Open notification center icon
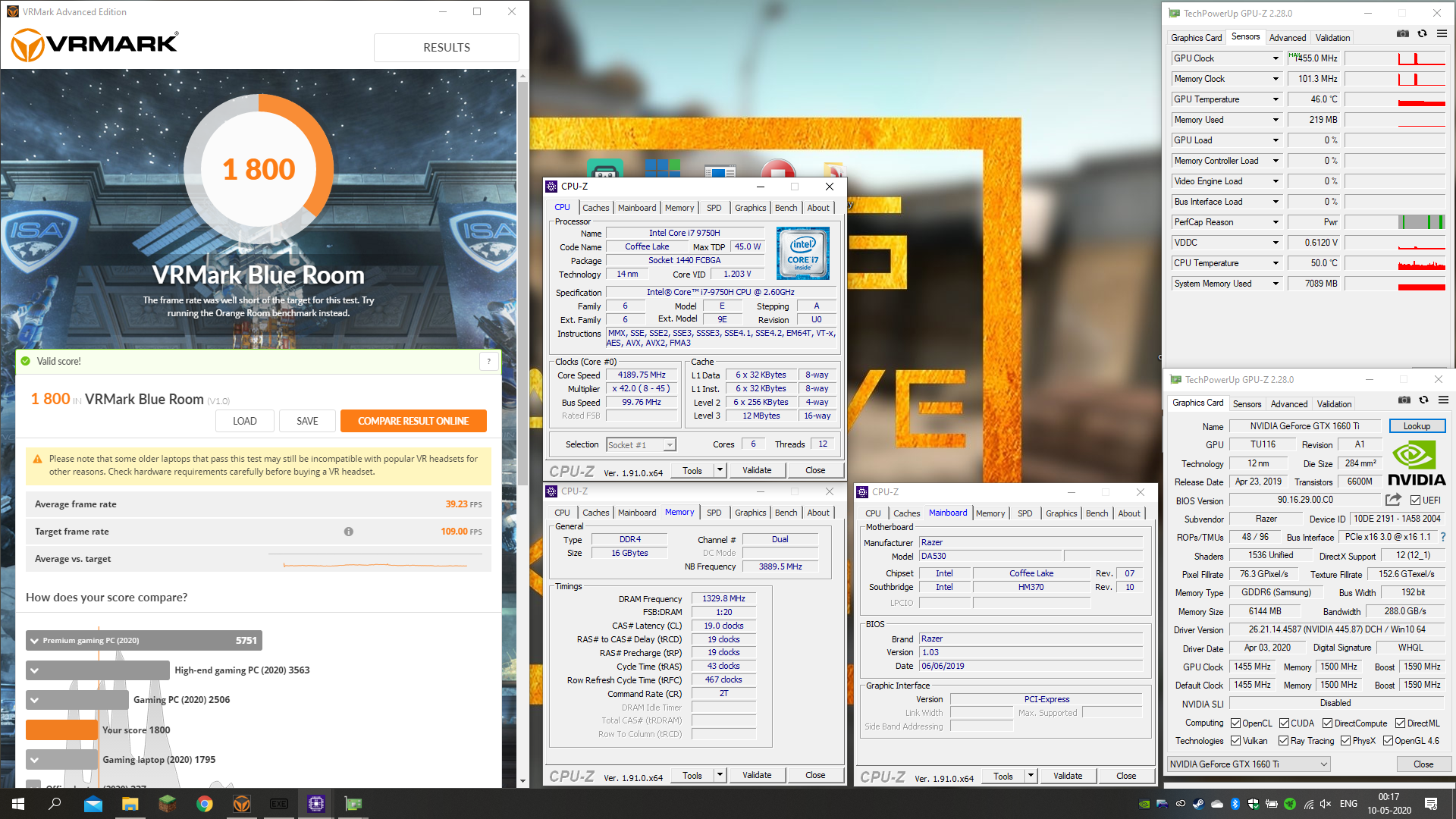The image size is (1456, 819). [x=1431, y=804]
